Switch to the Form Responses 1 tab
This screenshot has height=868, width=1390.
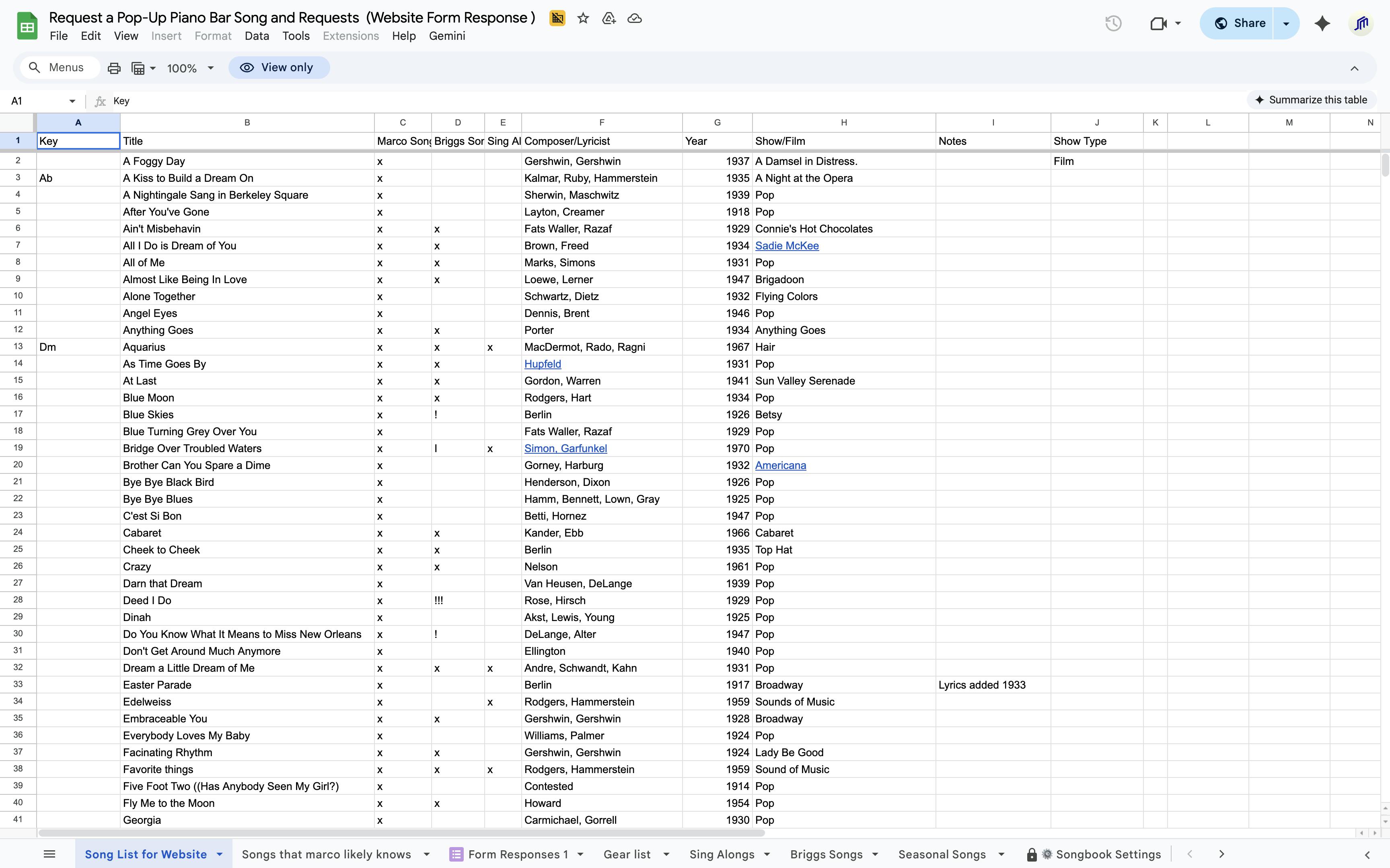click(x=519, y=854)
